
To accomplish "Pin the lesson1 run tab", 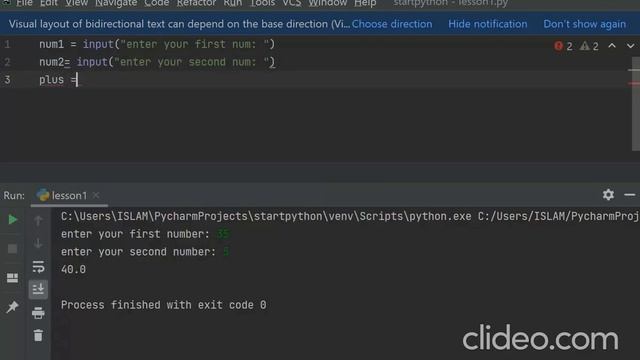I will pyautogui.click(x=12, y=307).
